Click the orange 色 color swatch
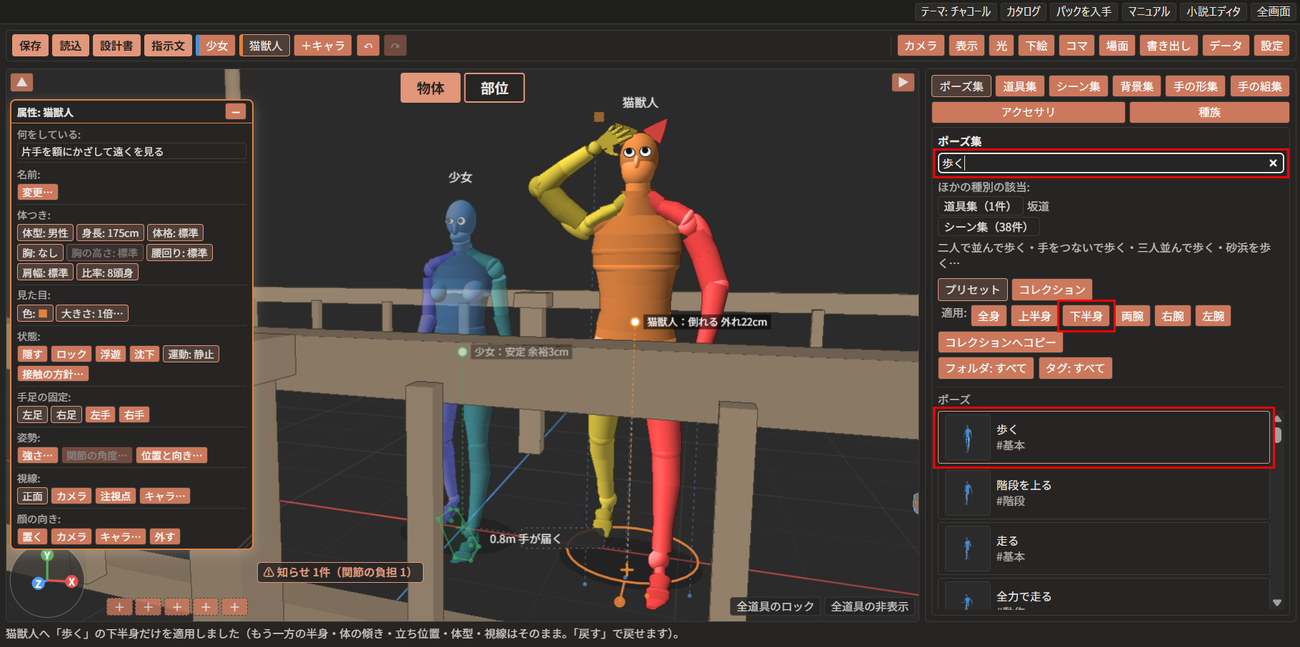 tap(43, 313)
